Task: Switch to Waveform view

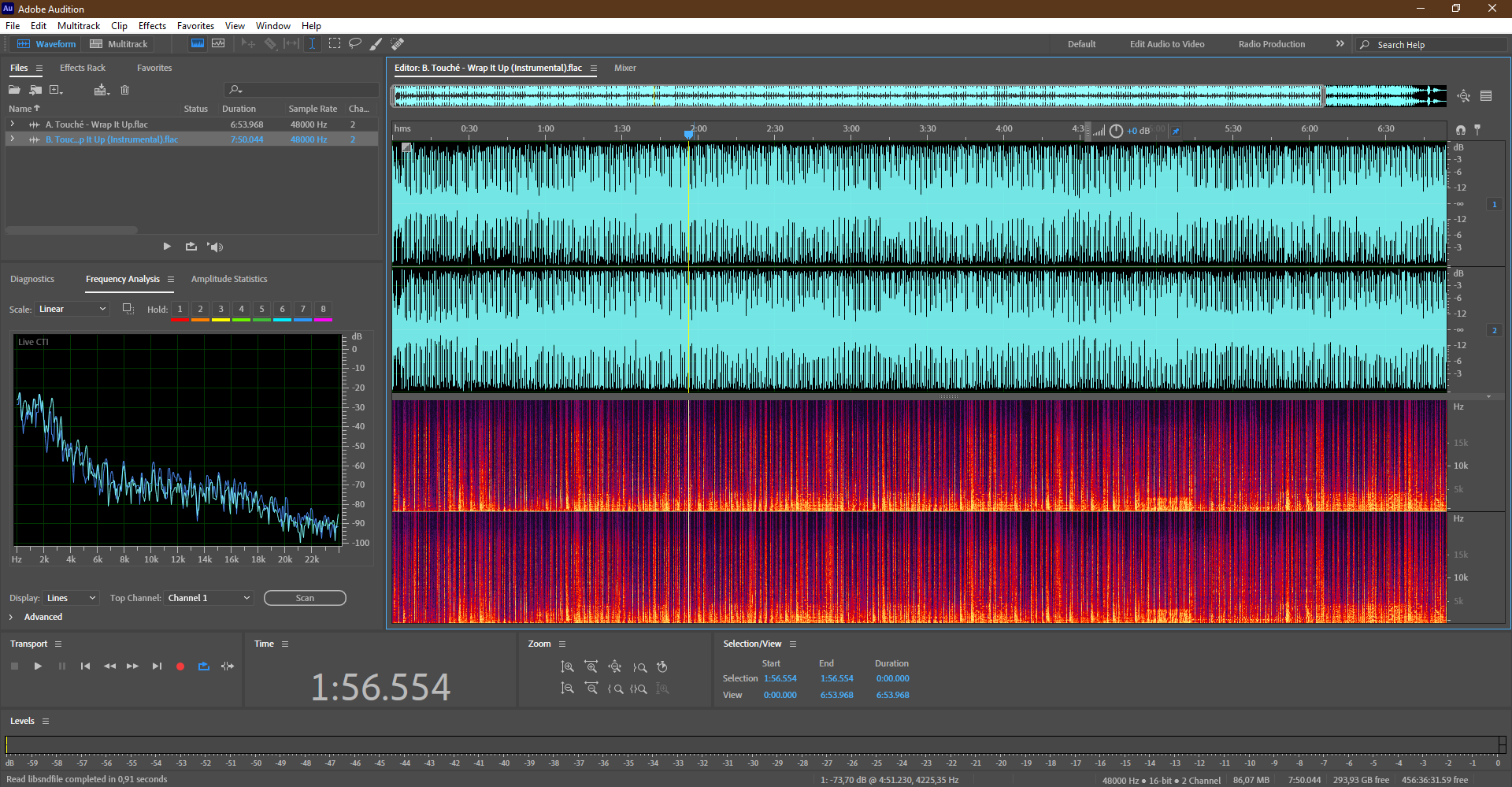Action: click(x=46, y=44)
